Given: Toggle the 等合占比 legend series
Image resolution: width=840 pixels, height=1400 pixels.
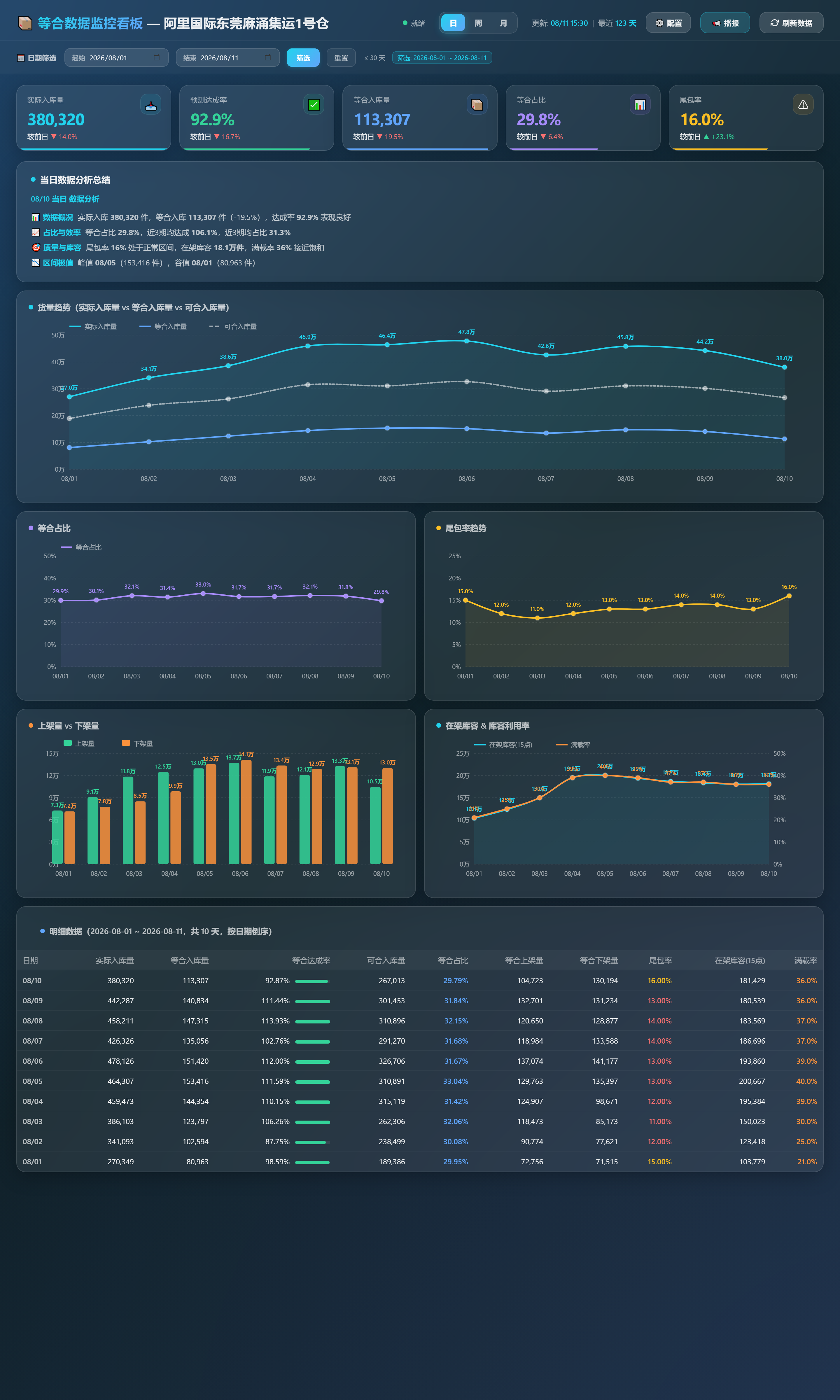Looking at the screenshot, I should click(x=81, y=547).
